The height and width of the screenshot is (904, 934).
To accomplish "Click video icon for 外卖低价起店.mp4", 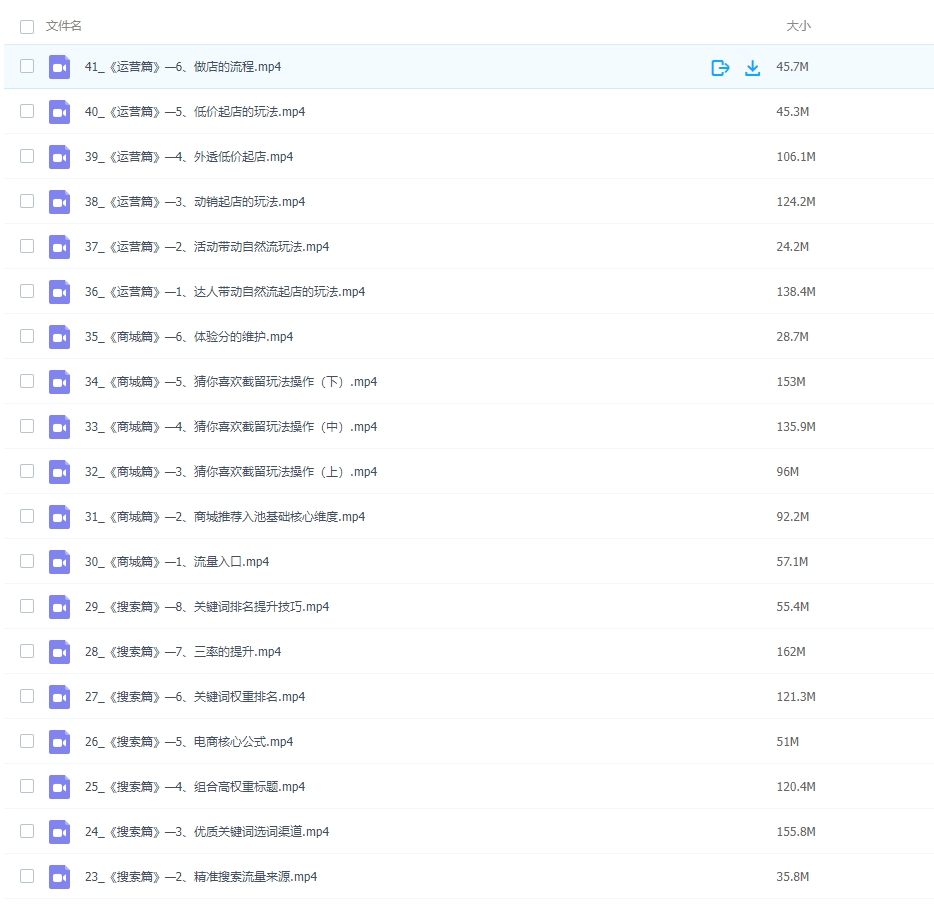I will pyautogui.click(x=60, y=157).
